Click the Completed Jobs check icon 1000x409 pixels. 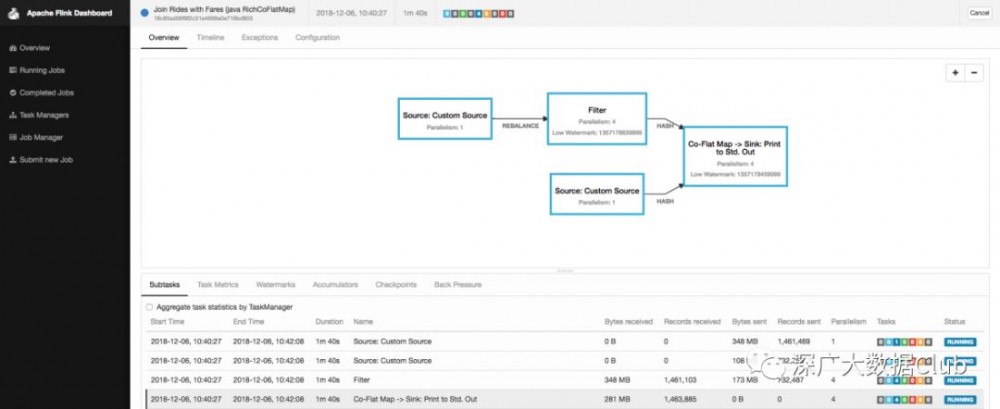(x=13, y=93)
